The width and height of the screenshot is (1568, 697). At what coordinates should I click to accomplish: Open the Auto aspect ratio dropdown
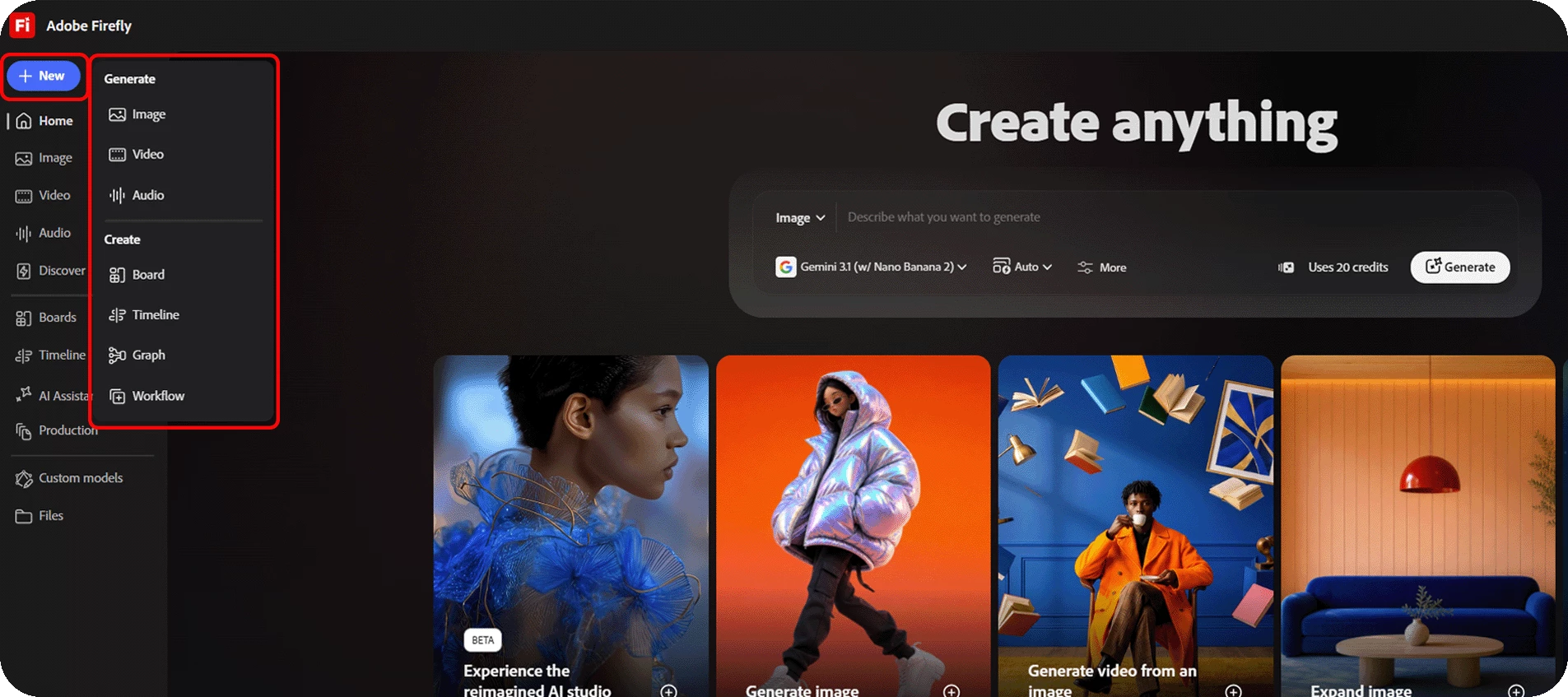tap(1022, 267)
